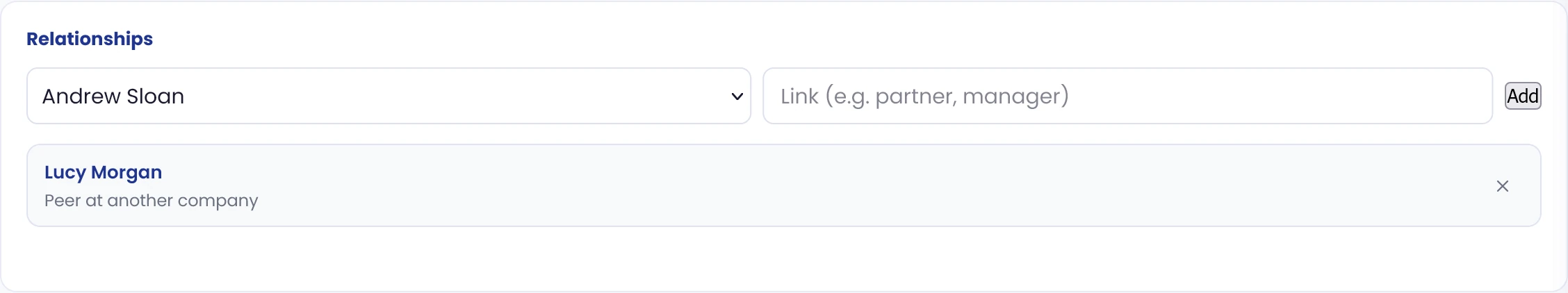The width and height of the screenshot is (1568, 293).
Task: Click the Lucy Morgan name text
Action: (103, 172)
